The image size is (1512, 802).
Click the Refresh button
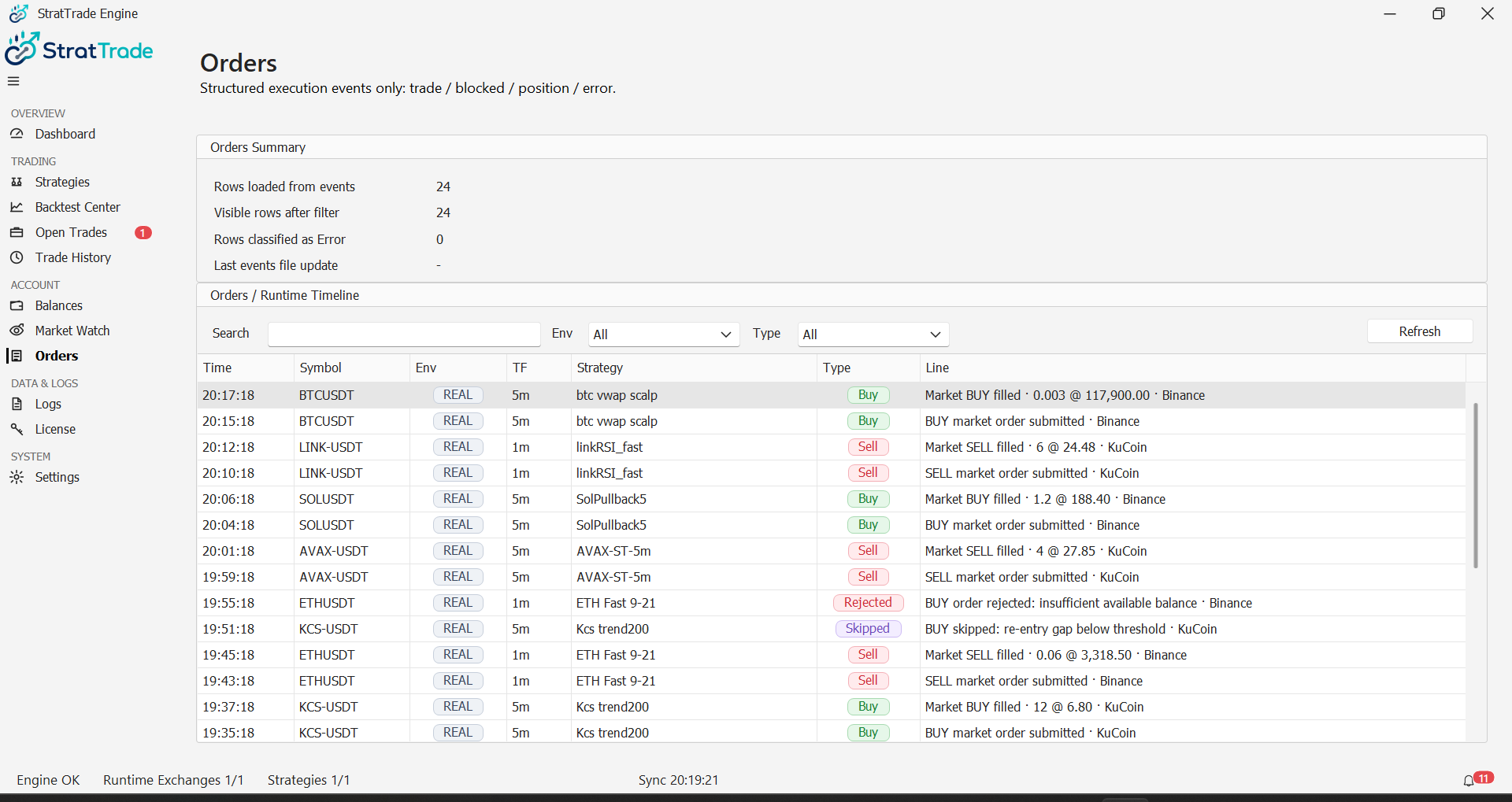(x=1420, y=331)
